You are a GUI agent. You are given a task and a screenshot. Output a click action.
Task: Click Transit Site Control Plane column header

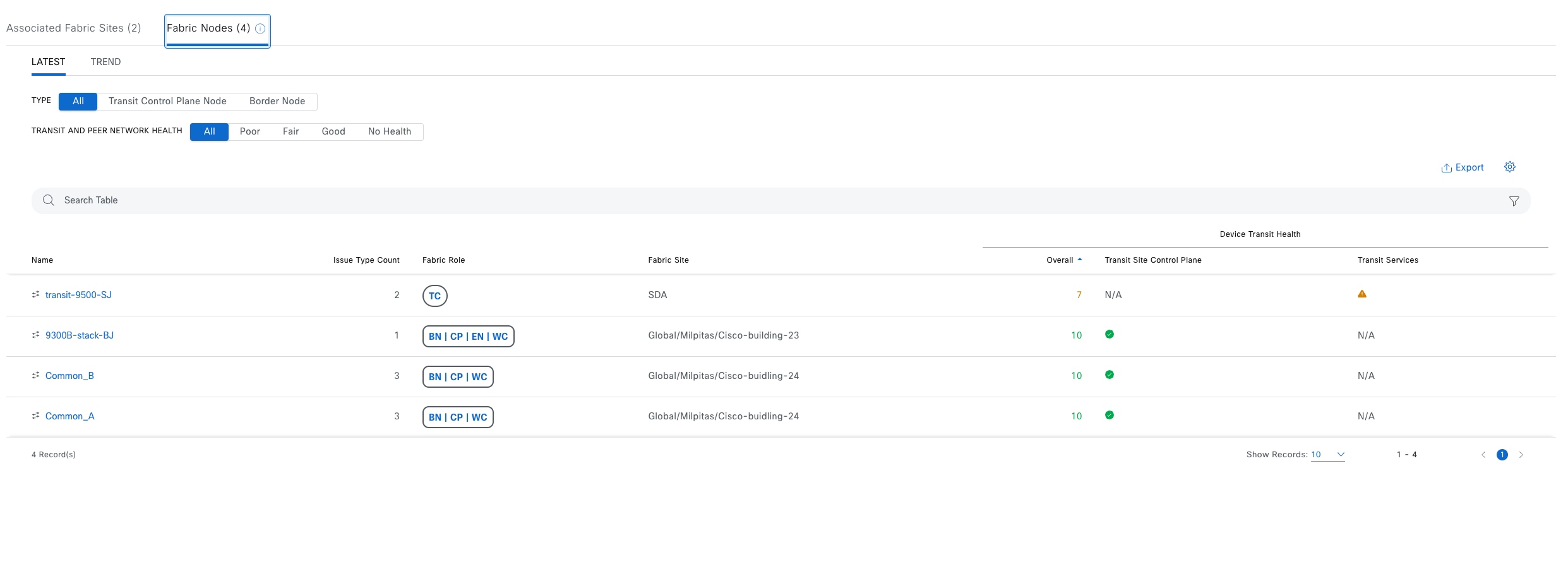click(1153, 260)
